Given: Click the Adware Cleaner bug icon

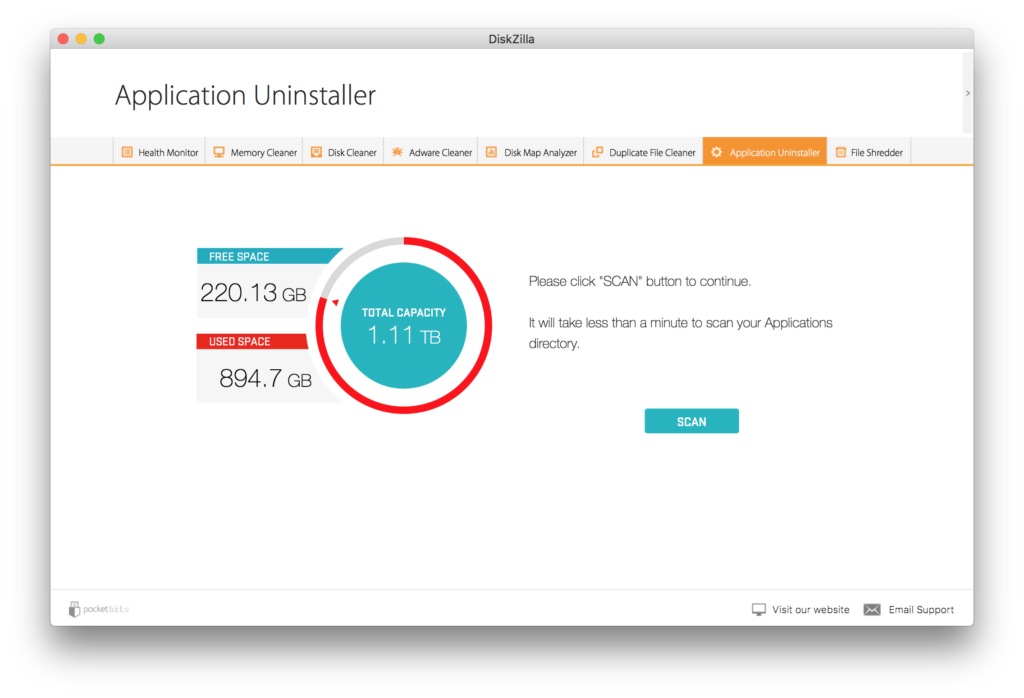Looking at the screenshot, I should (x=397, y=152).
